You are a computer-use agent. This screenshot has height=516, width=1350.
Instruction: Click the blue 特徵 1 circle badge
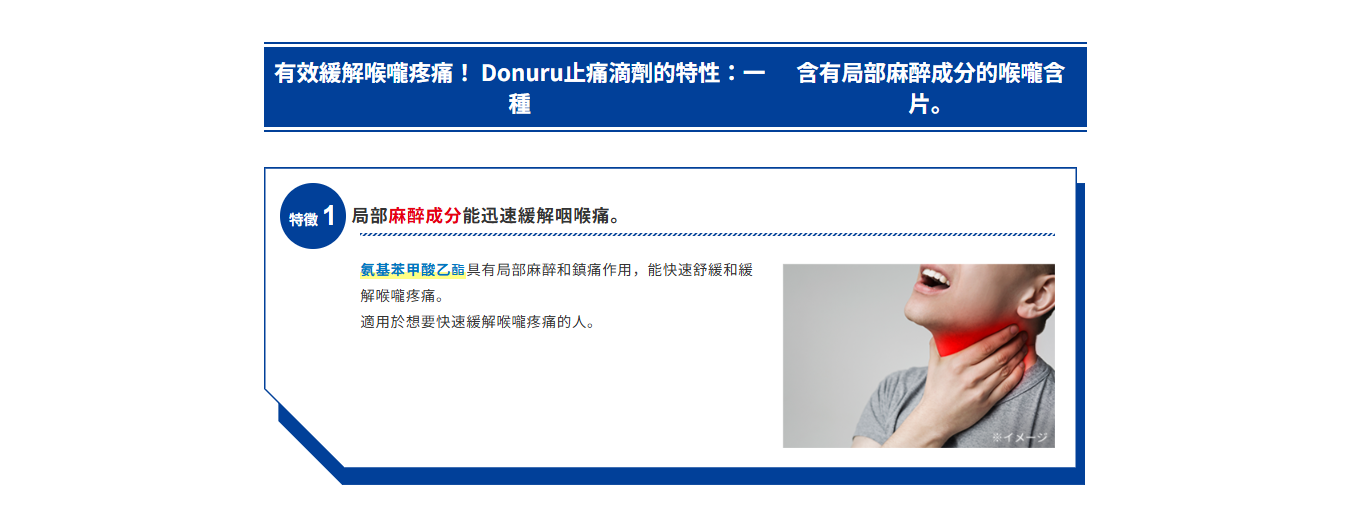pos(313,216)
